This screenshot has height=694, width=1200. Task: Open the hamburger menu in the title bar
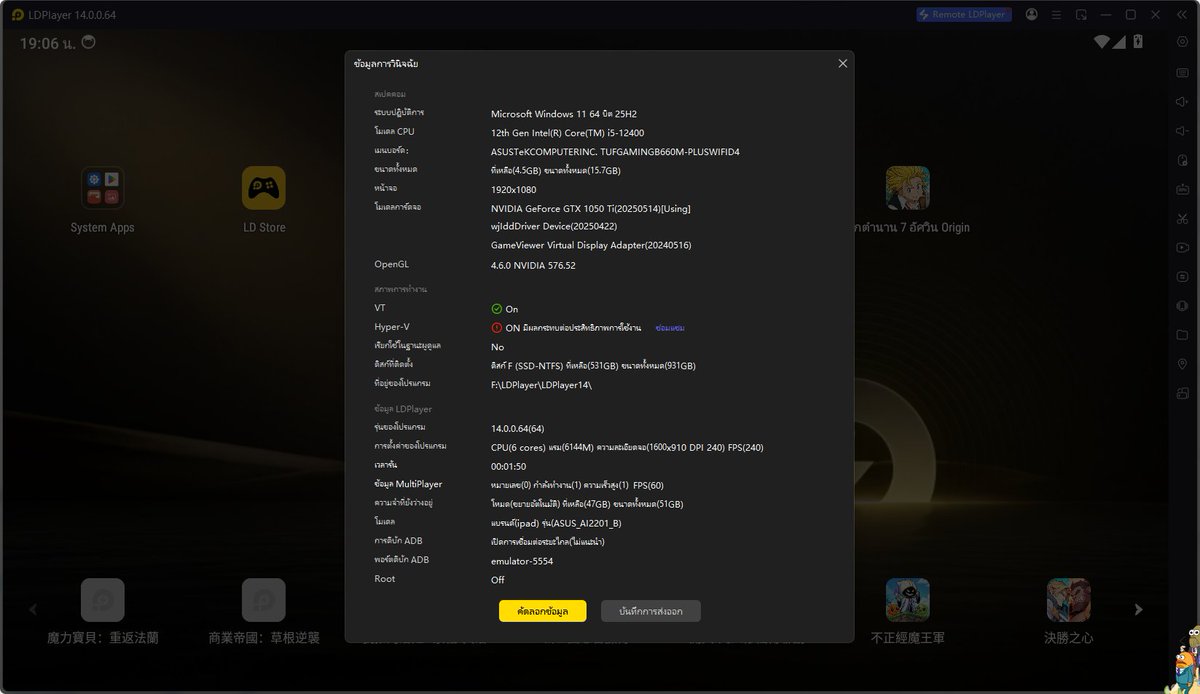[x=1055, y=14]
